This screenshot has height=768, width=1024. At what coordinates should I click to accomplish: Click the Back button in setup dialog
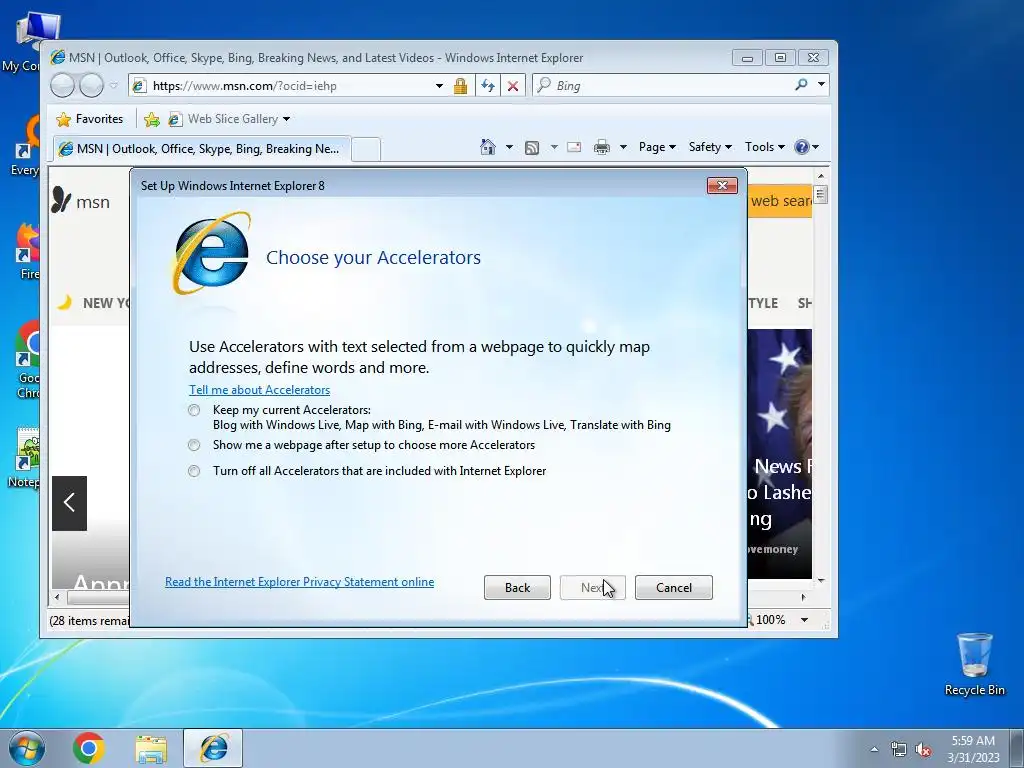tap(517, 588)
